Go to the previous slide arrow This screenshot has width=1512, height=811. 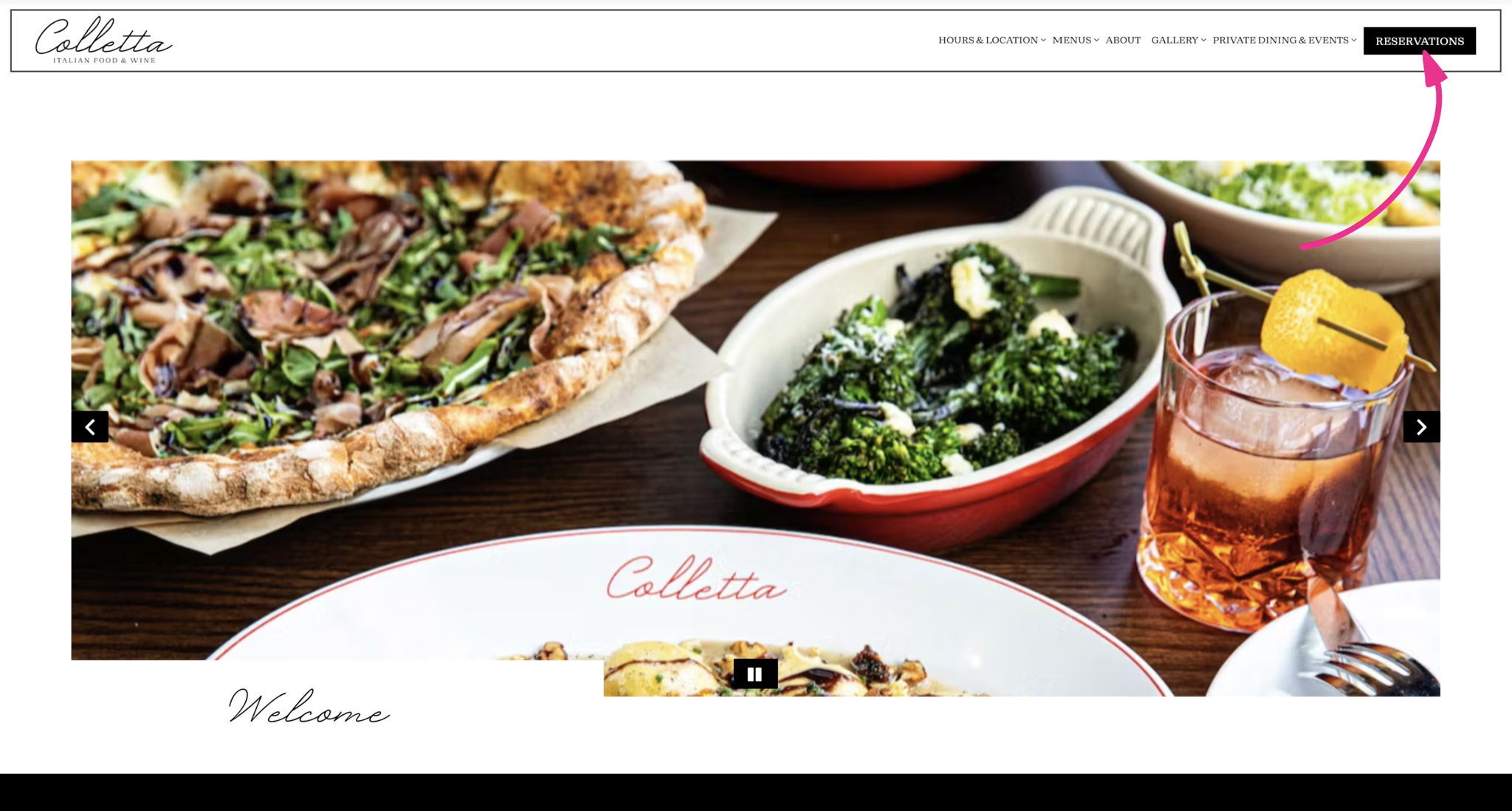(90, 427)
